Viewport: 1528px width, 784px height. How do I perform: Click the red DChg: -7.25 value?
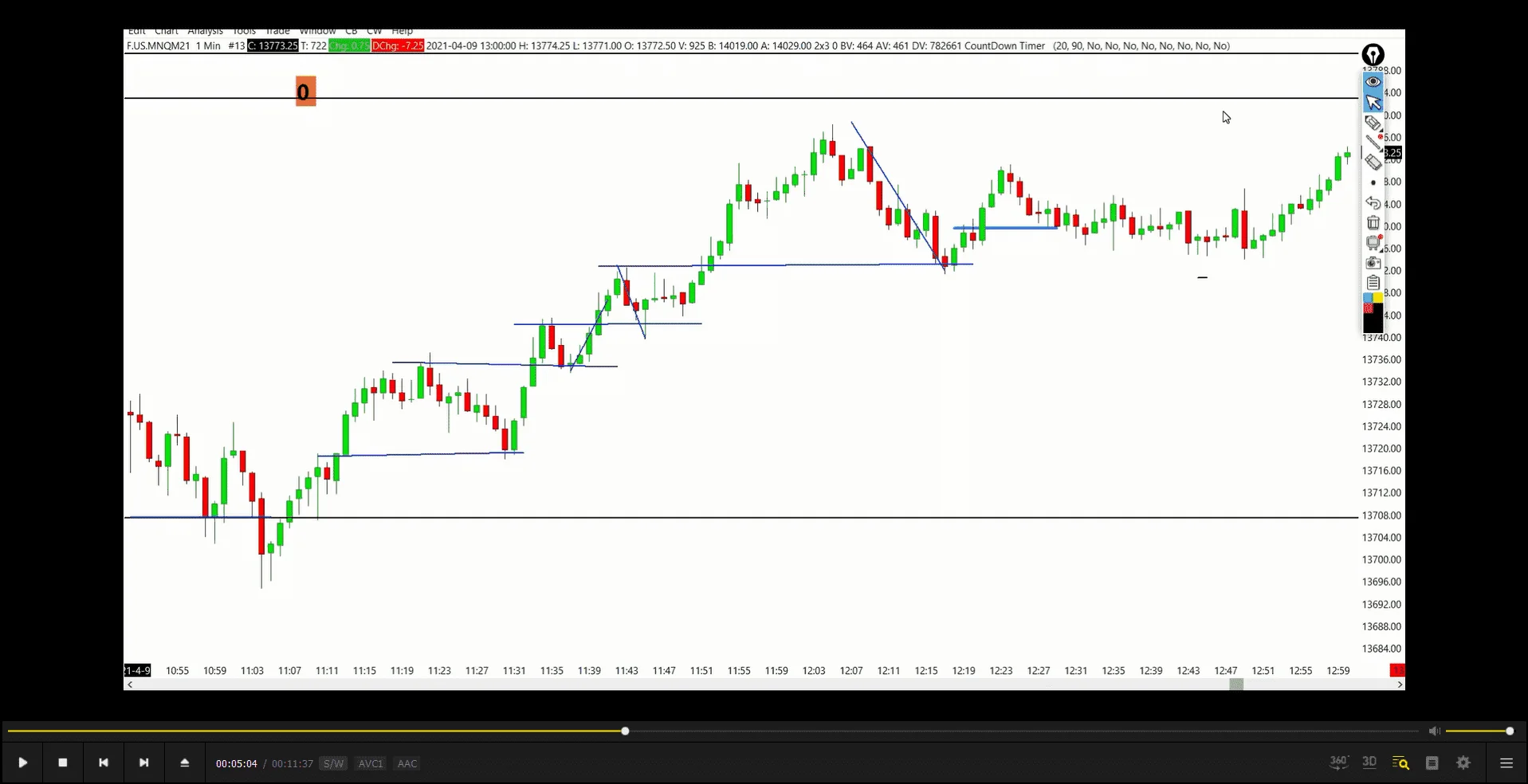pyautogui.click(x=398, y=46)
